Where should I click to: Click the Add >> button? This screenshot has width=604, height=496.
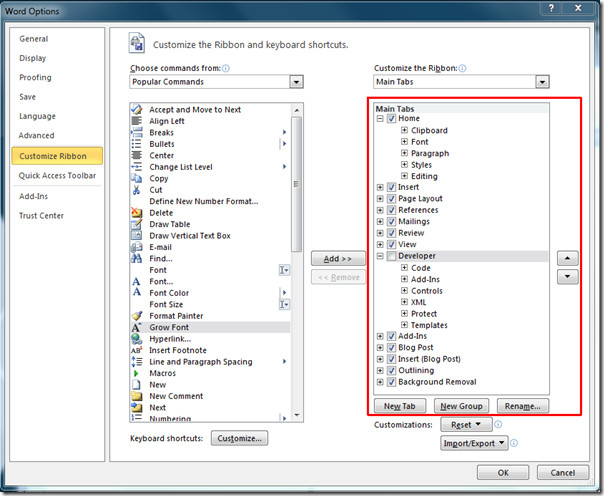[x=338, y=259]
